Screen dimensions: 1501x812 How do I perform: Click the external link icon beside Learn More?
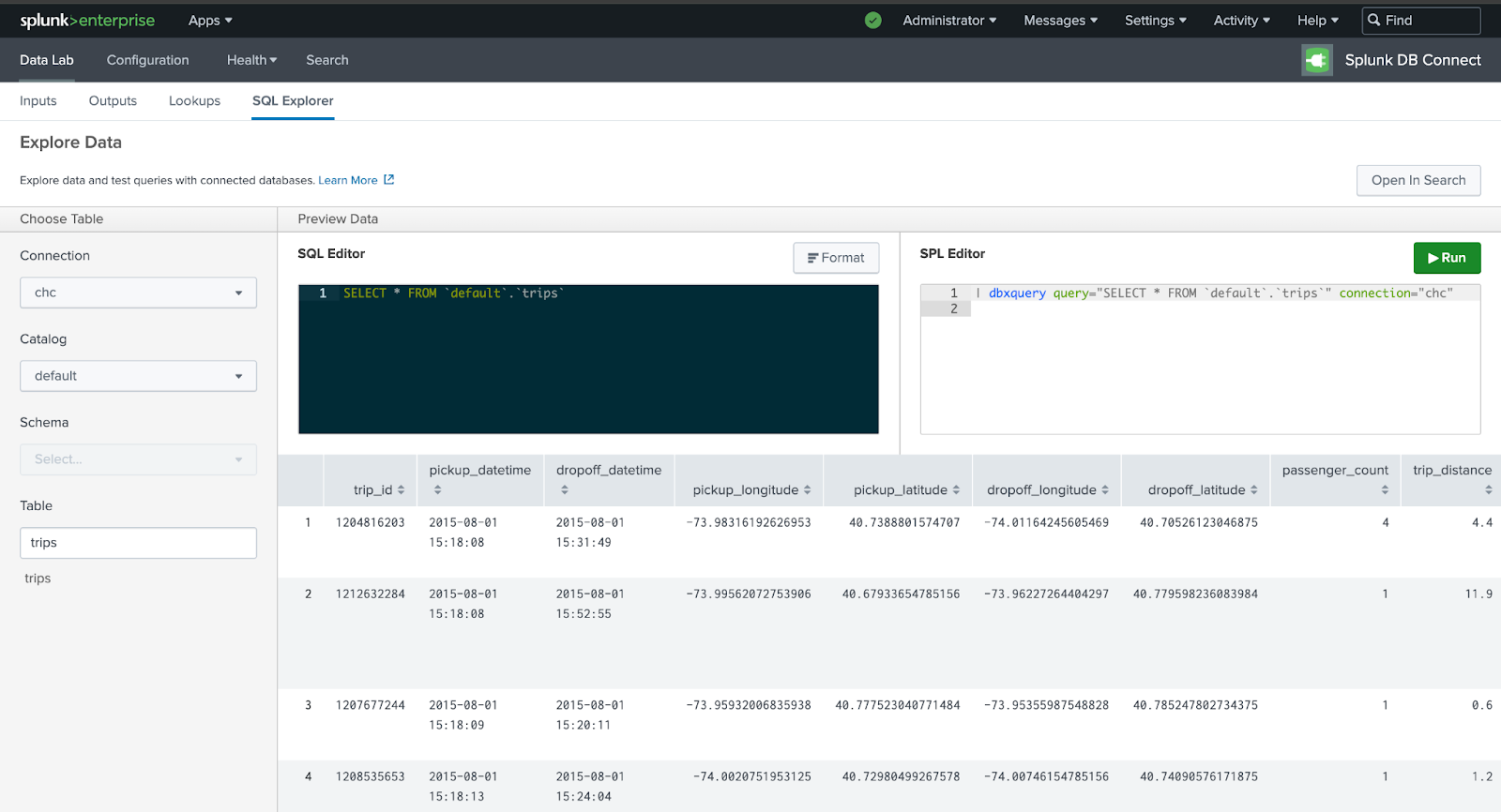[389, 180]
